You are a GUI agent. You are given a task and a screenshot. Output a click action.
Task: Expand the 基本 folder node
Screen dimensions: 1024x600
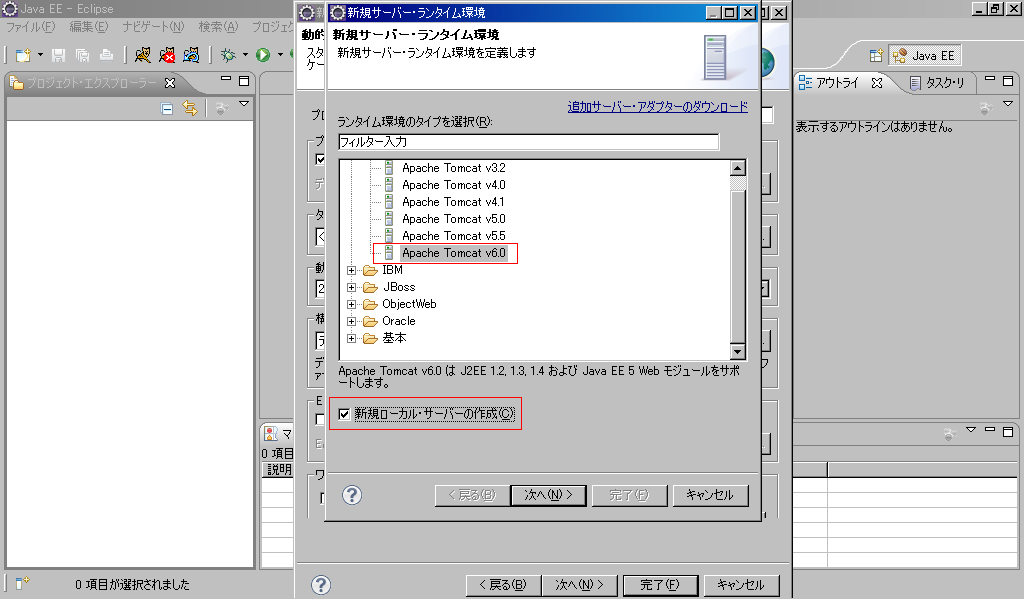point(351,338)
